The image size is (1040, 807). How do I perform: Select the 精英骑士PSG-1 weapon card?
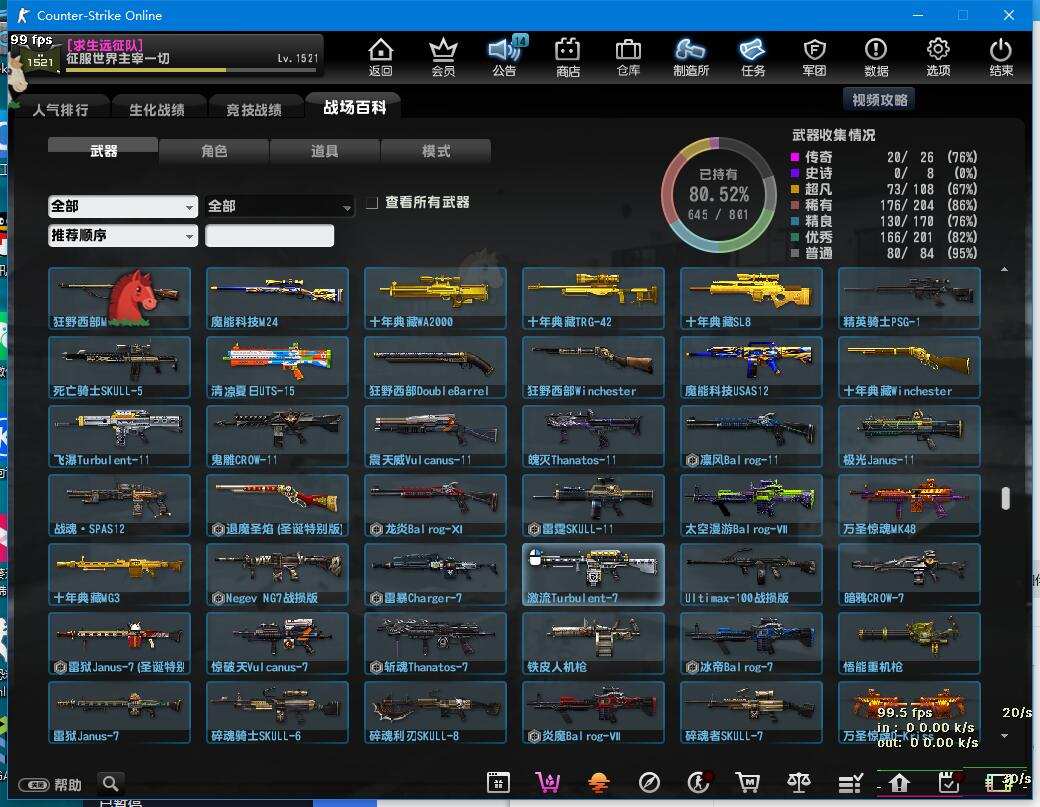click(909, 298)
